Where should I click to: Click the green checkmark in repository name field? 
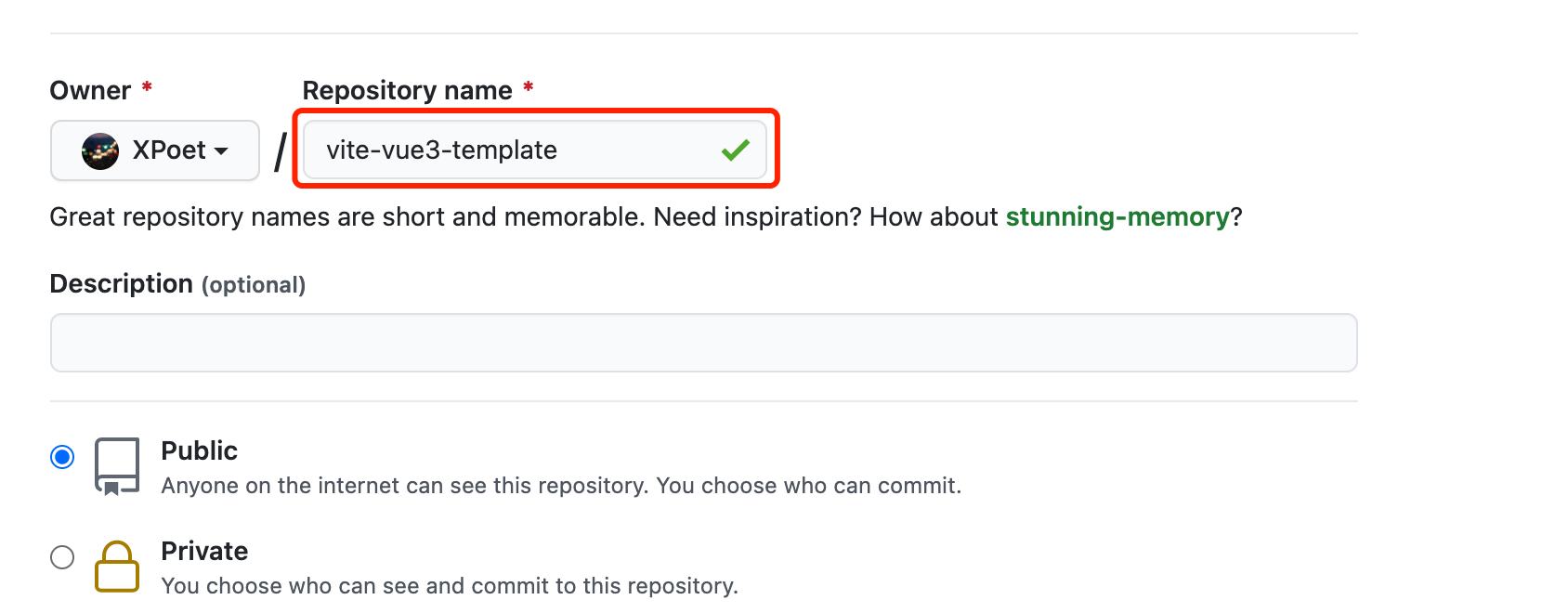[x=735, y=150]
